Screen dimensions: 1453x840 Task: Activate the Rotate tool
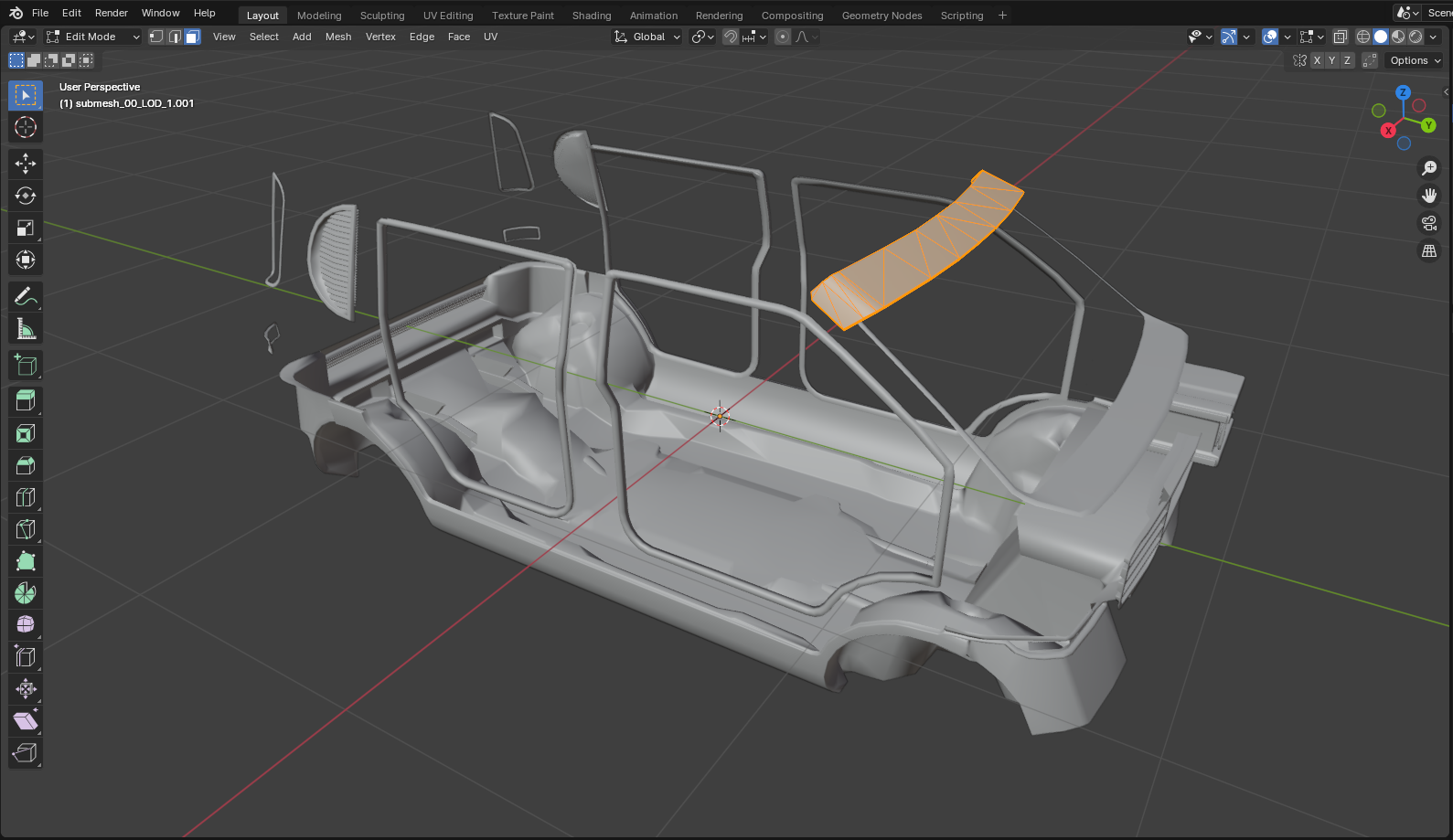26,196
